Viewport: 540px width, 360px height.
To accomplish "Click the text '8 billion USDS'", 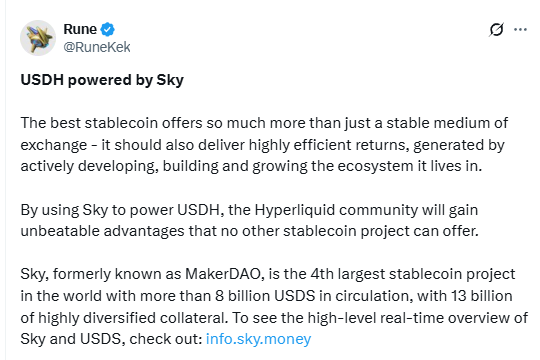I will click(265, 296).
